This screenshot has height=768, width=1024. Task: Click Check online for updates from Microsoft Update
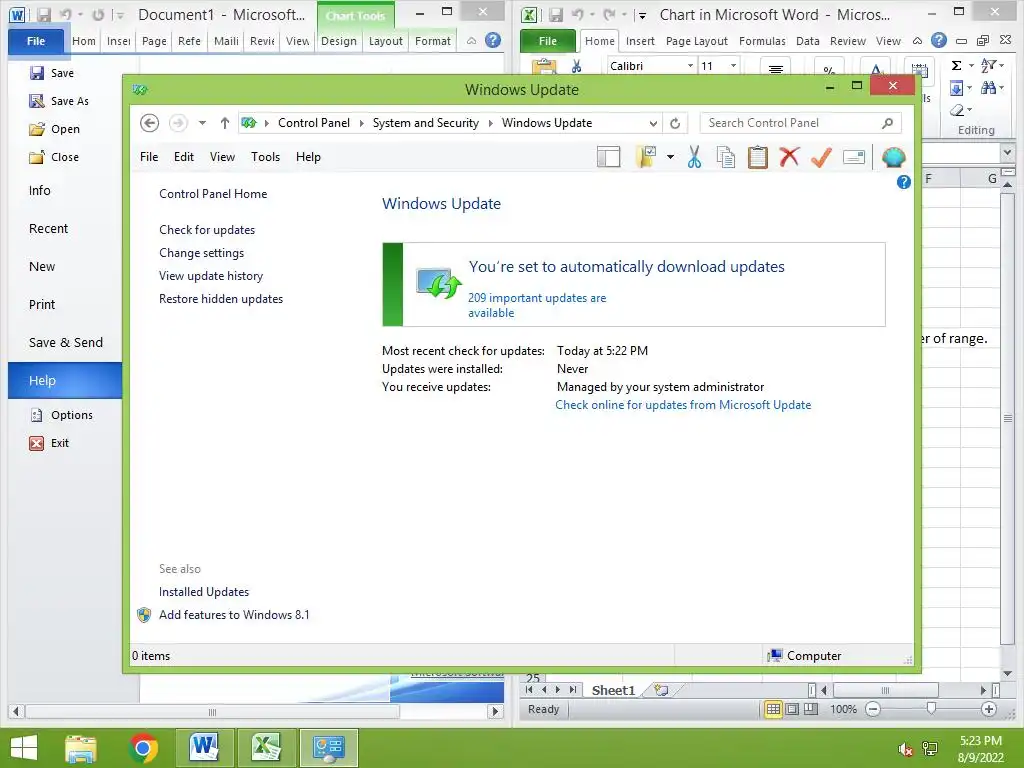683,405
